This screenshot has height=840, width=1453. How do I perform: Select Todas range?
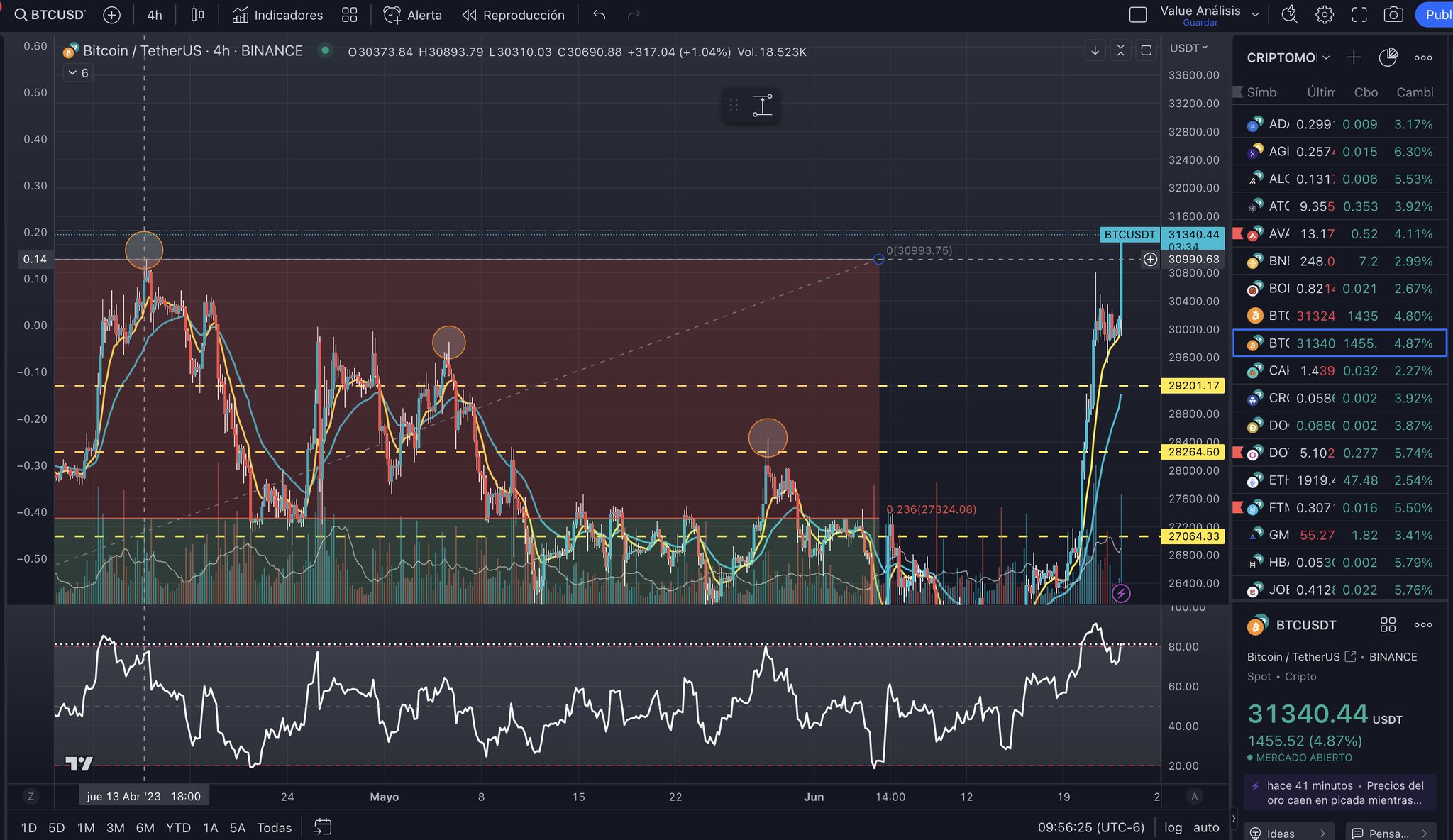tap(274, 827)
